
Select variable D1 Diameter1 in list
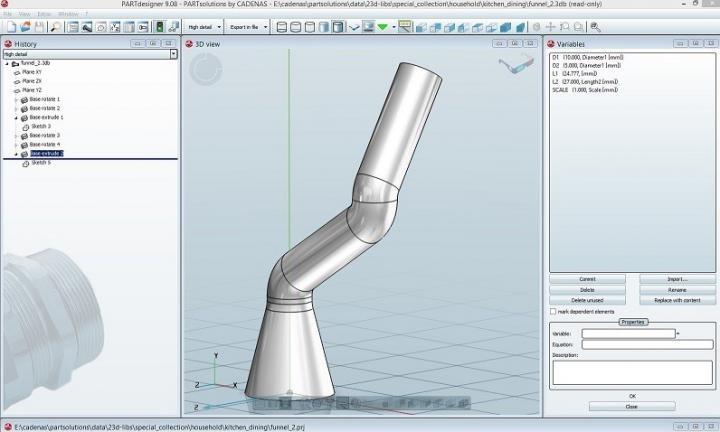pos(587,57)
